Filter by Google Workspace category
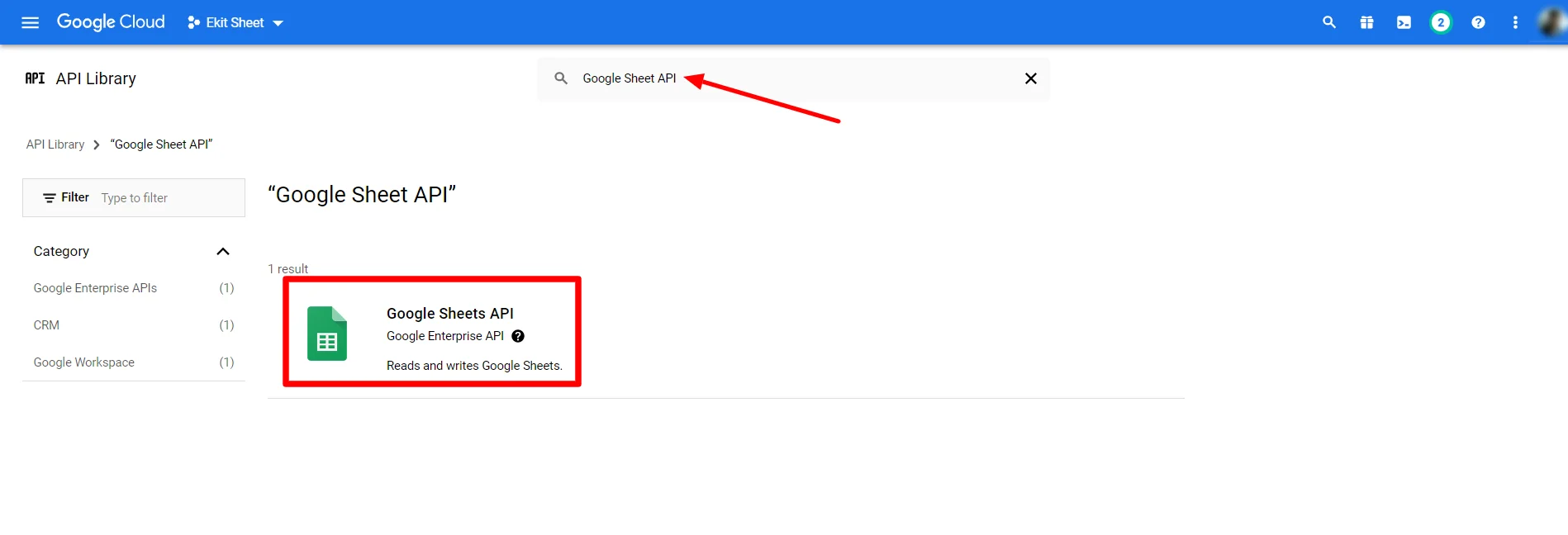This screenshot has height=535, width=1568. click(133, 362)
